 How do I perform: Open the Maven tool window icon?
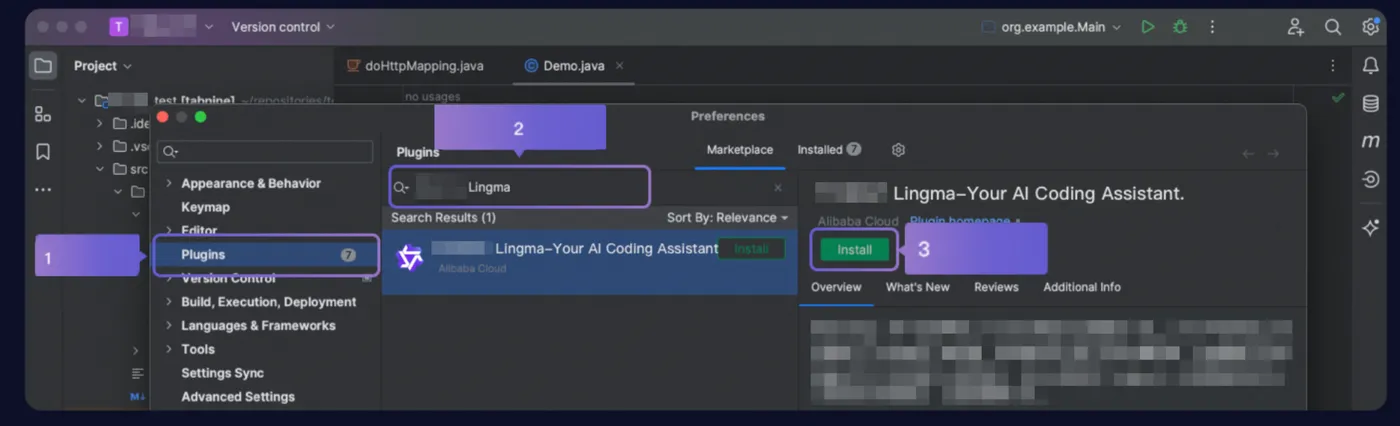[x=1370, y=142]
